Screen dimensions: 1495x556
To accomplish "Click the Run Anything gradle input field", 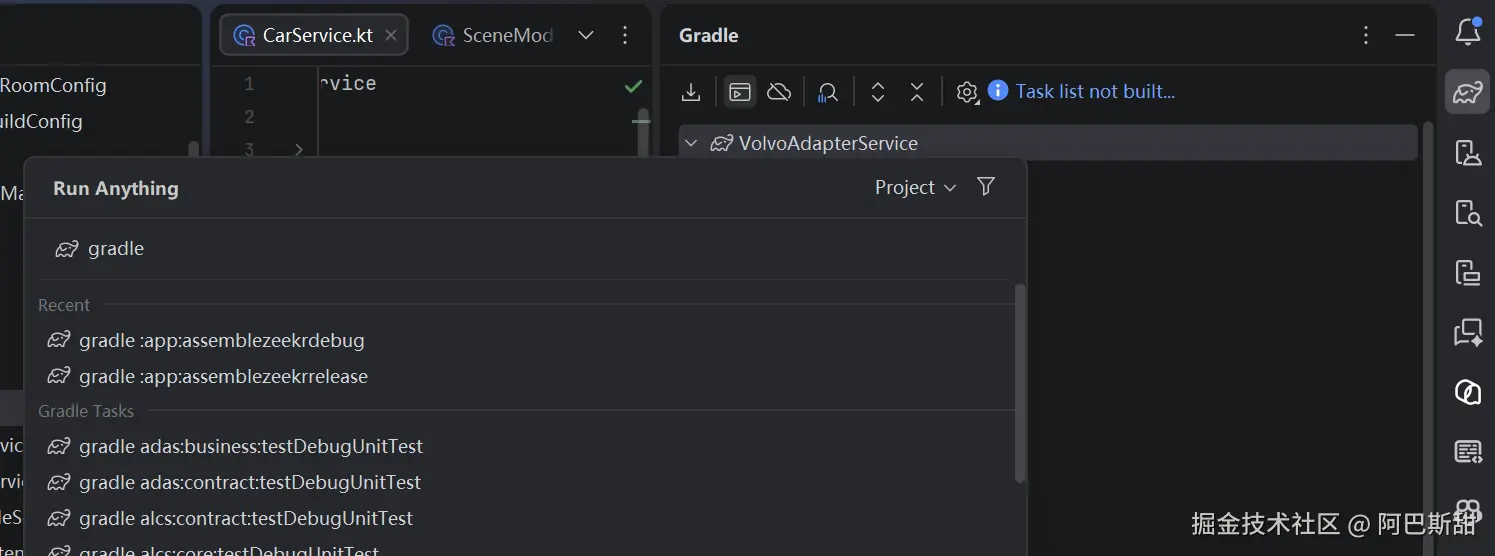I will click(x=525, y=249).
